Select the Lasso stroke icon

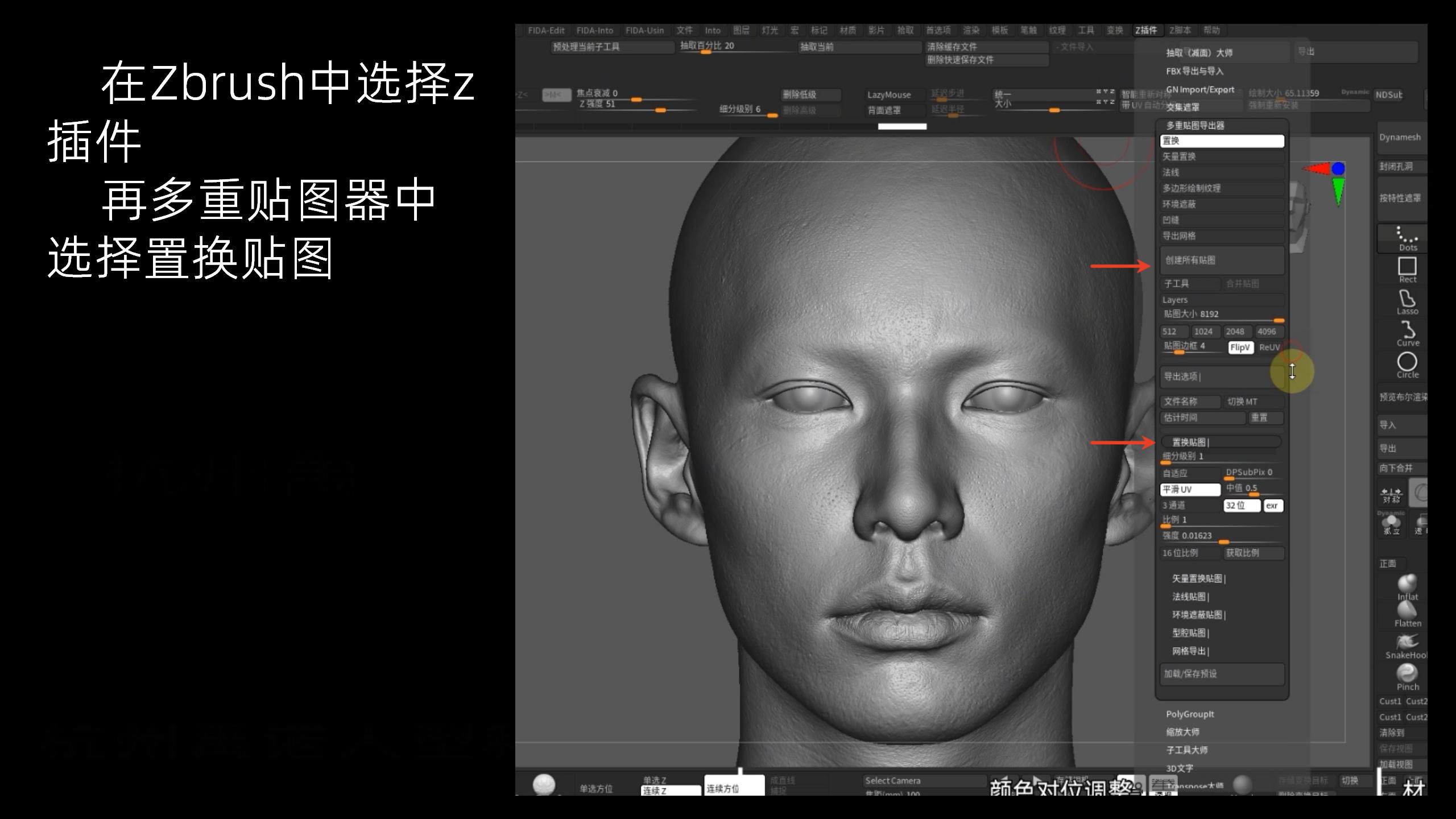coord(1407,302)
